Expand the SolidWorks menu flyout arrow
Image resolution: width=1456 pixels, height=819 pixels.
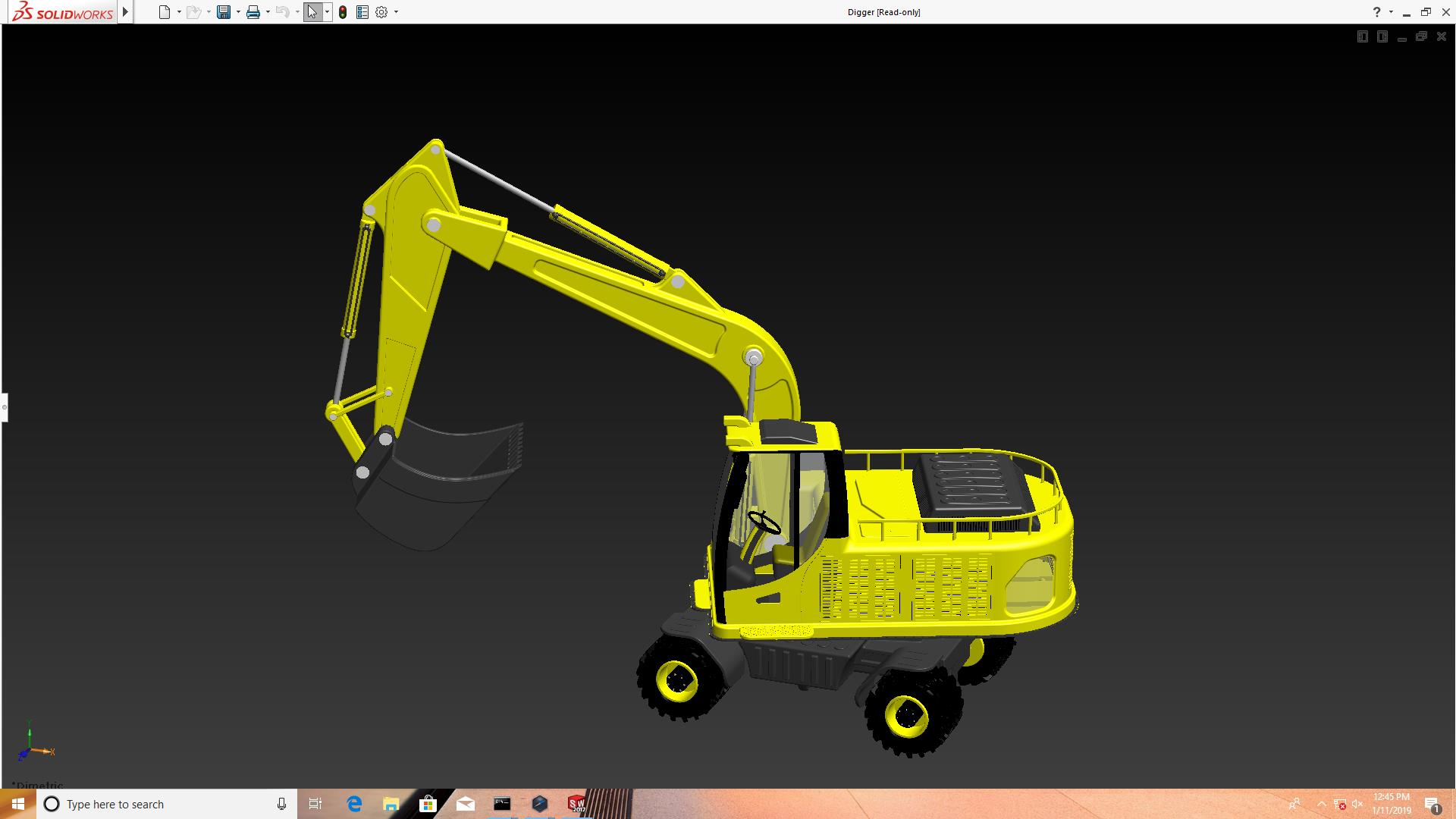(x=126, y=12)
